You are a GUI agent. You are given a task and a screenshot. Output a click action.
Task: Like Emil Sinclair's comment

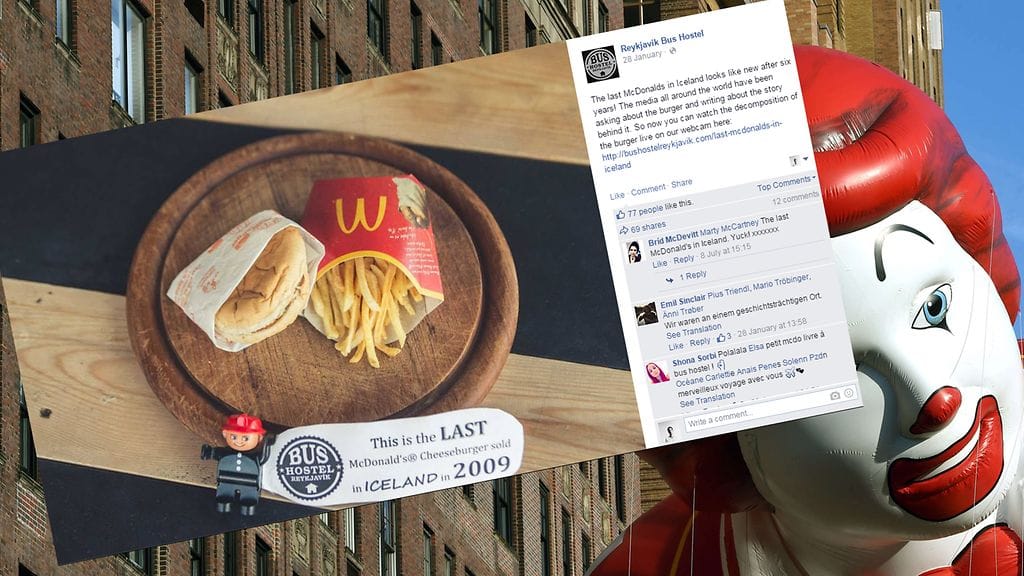(676, 345)
